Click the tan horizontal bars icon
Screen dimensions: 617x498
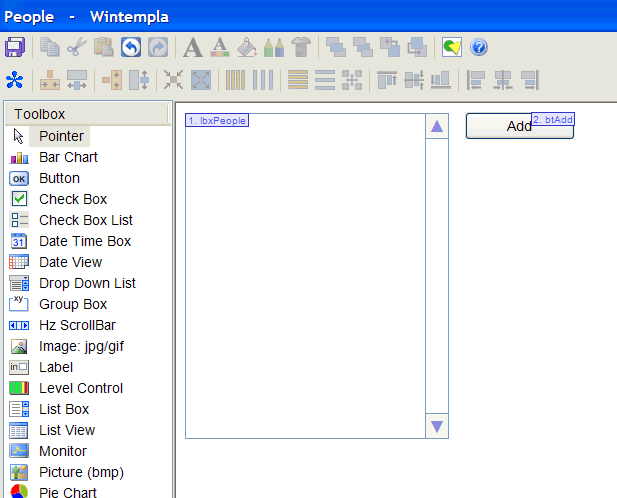pyautogui.click(x=298, y=80)
